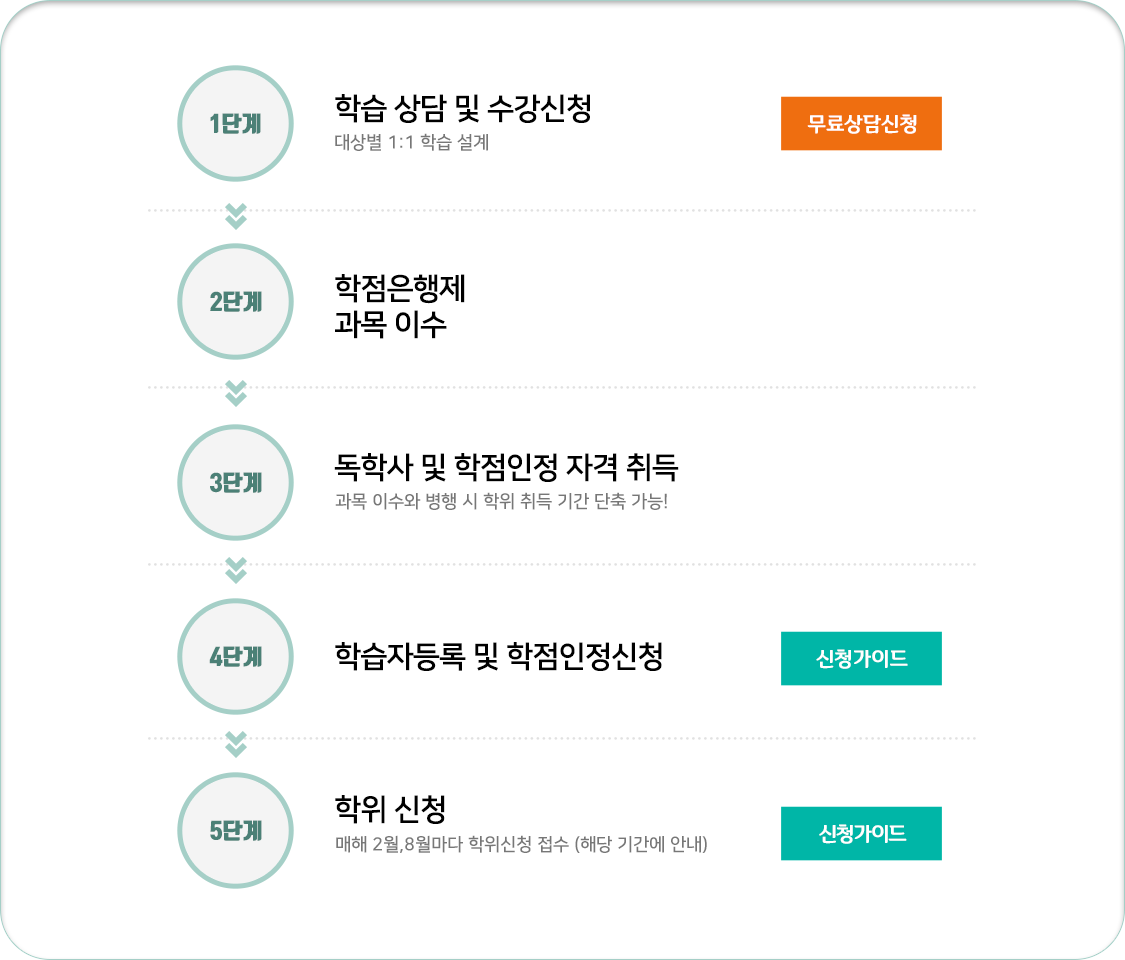This screenshot has height=960, width=1125.
Task: Open the orange 무료상담신청 button
Action: tap(861, 123)
